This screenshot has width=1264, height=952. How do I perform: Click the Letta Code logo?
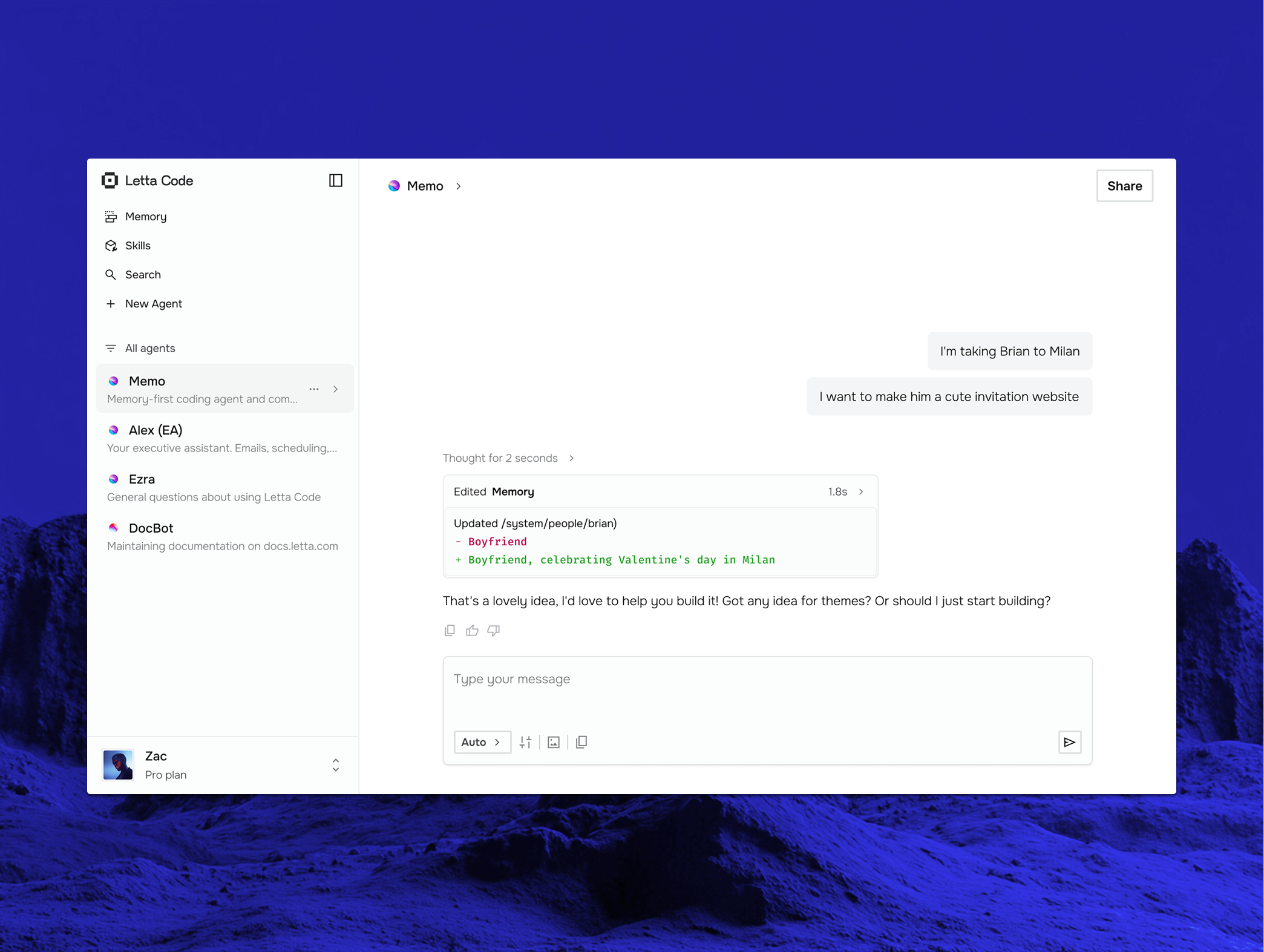coord(110,180)
